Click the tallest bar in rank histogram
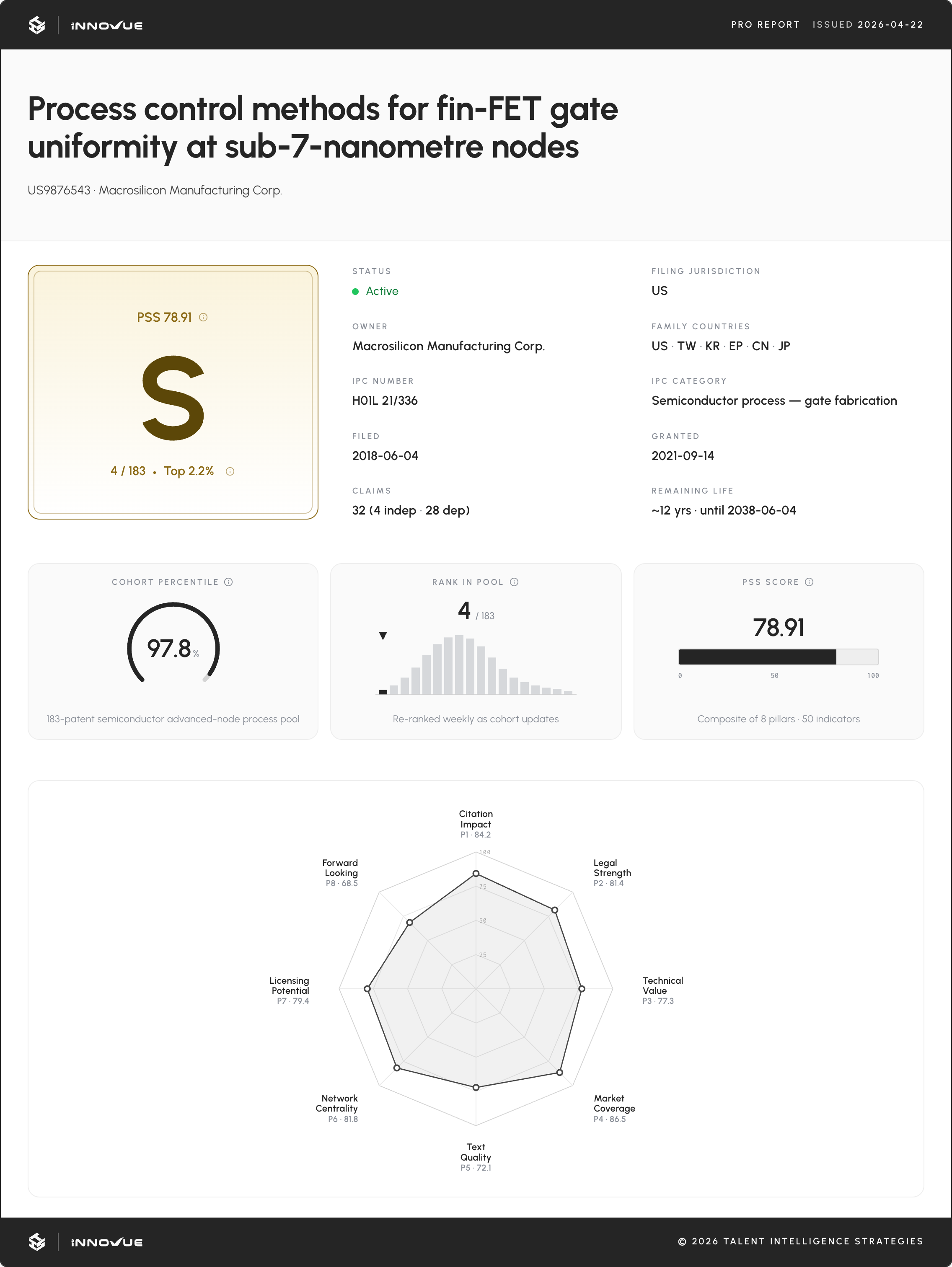The width and height of the screenshot is (952, 1267). (459, 665)
